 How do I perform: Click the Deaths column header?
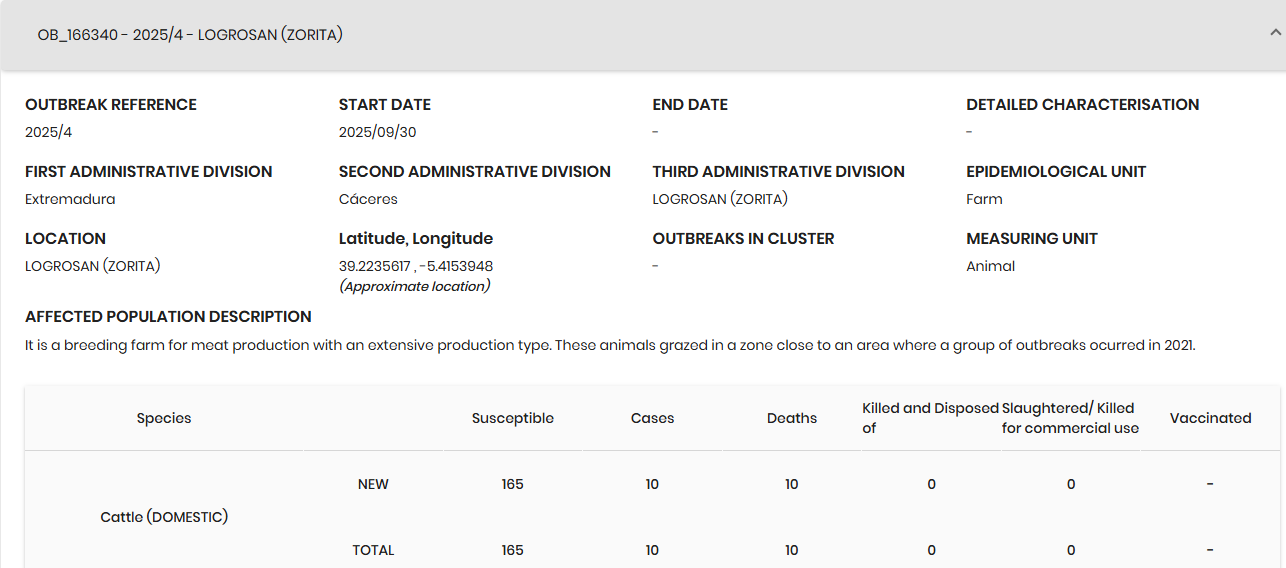pos(791,418)
